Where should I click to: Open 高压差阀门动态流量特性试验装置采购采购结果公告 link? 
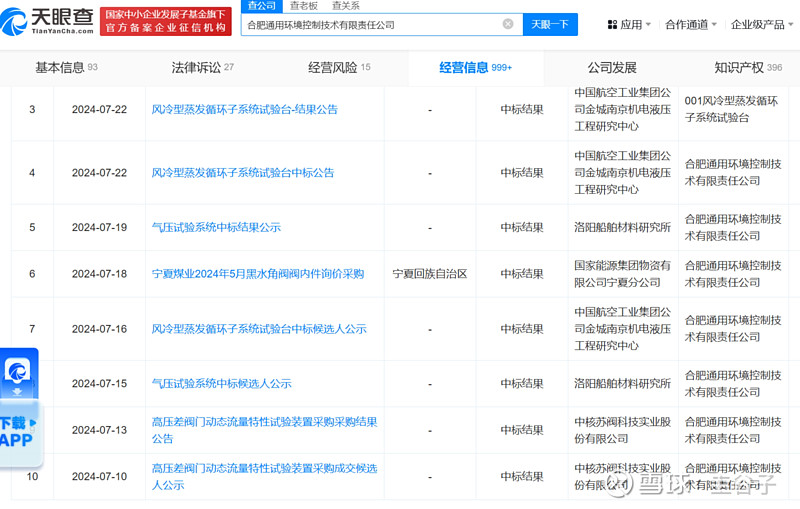point(264,430)
